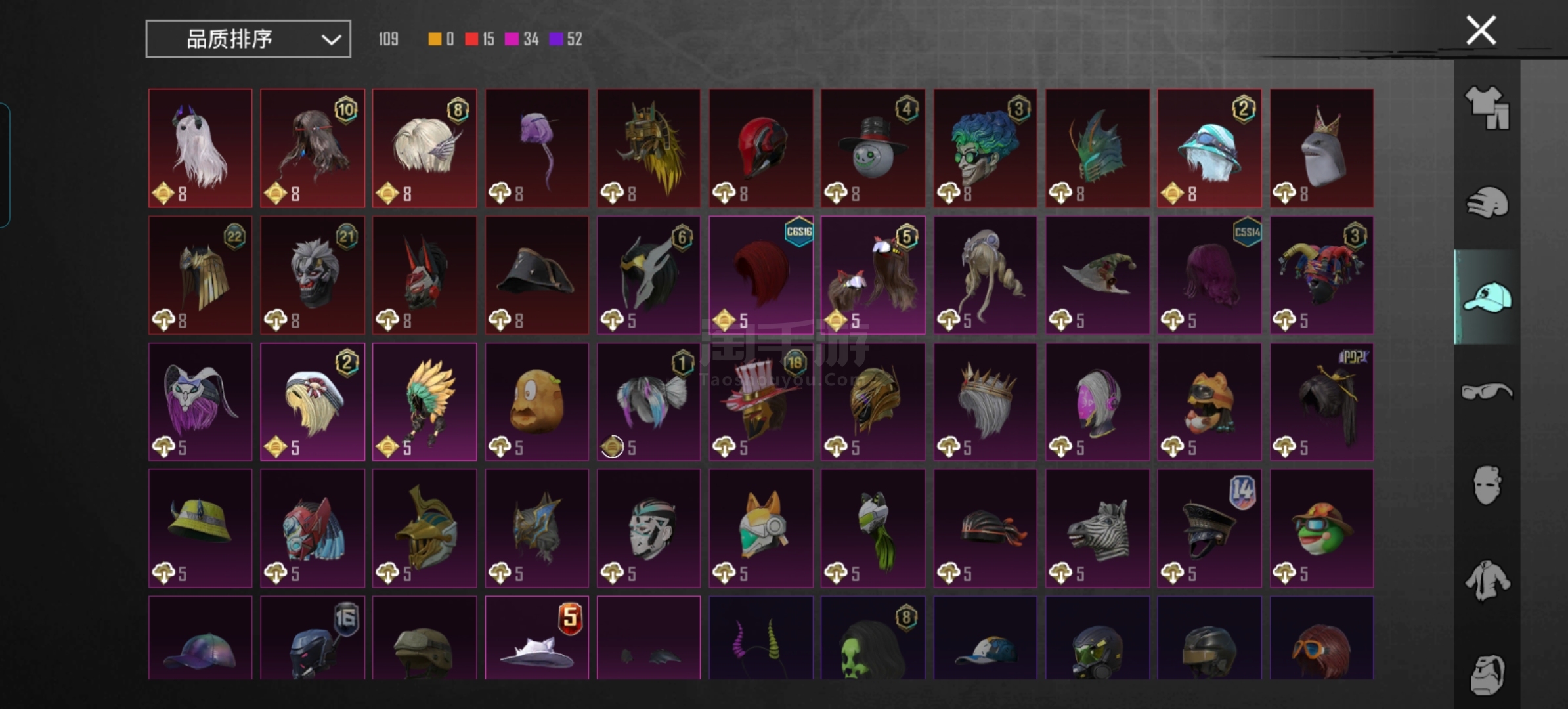Image resolution: width=1568 pixels, height=709 pixels.
Task: Choose the yellow bucket hat
Action: tap(200, 528)
